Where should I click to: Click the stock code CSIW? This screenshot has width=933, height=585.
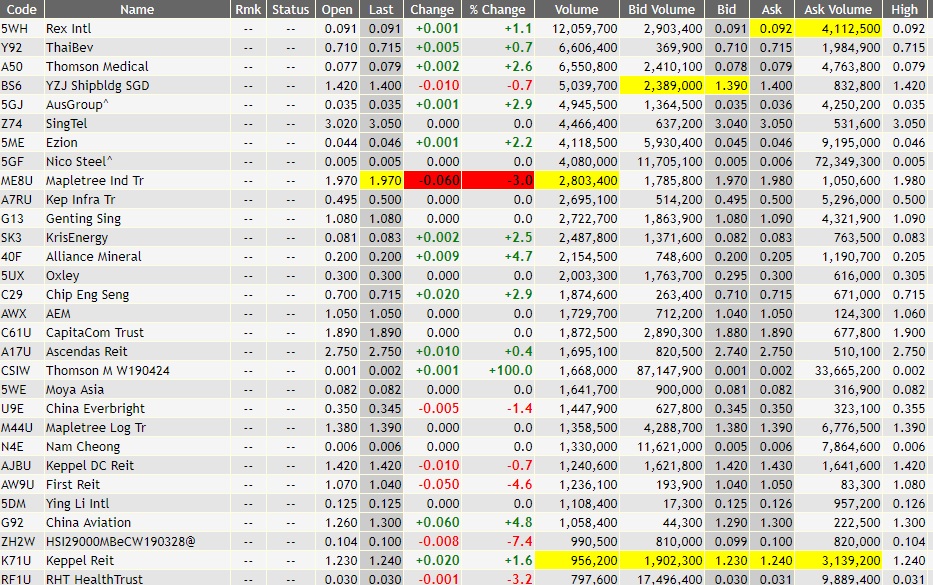pyautogui.click(x=15, y=371)
